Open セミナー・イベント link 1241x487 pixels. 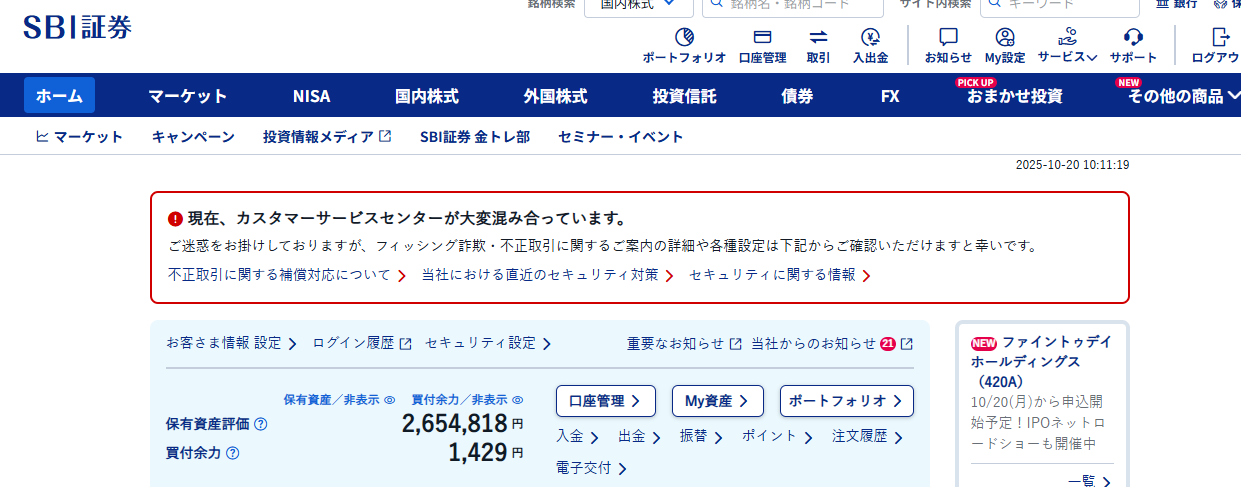pyautogui.click(x=621, y=137)
